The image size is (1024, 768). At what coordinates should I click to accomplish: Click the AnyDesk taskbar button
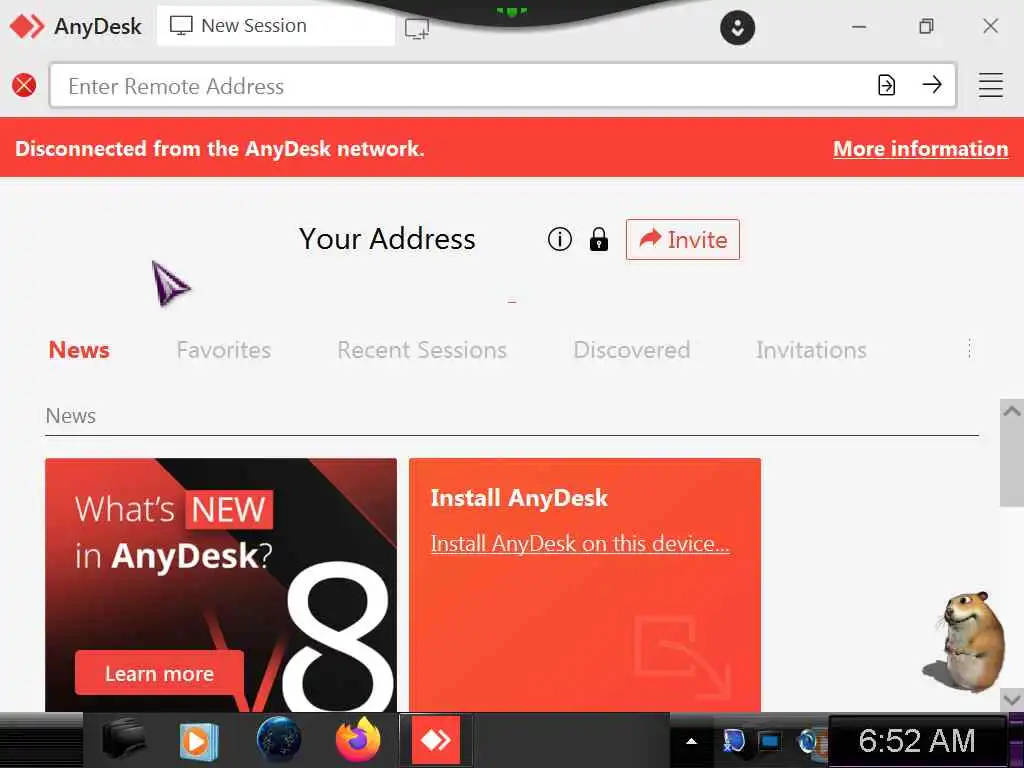pos(436,740)
